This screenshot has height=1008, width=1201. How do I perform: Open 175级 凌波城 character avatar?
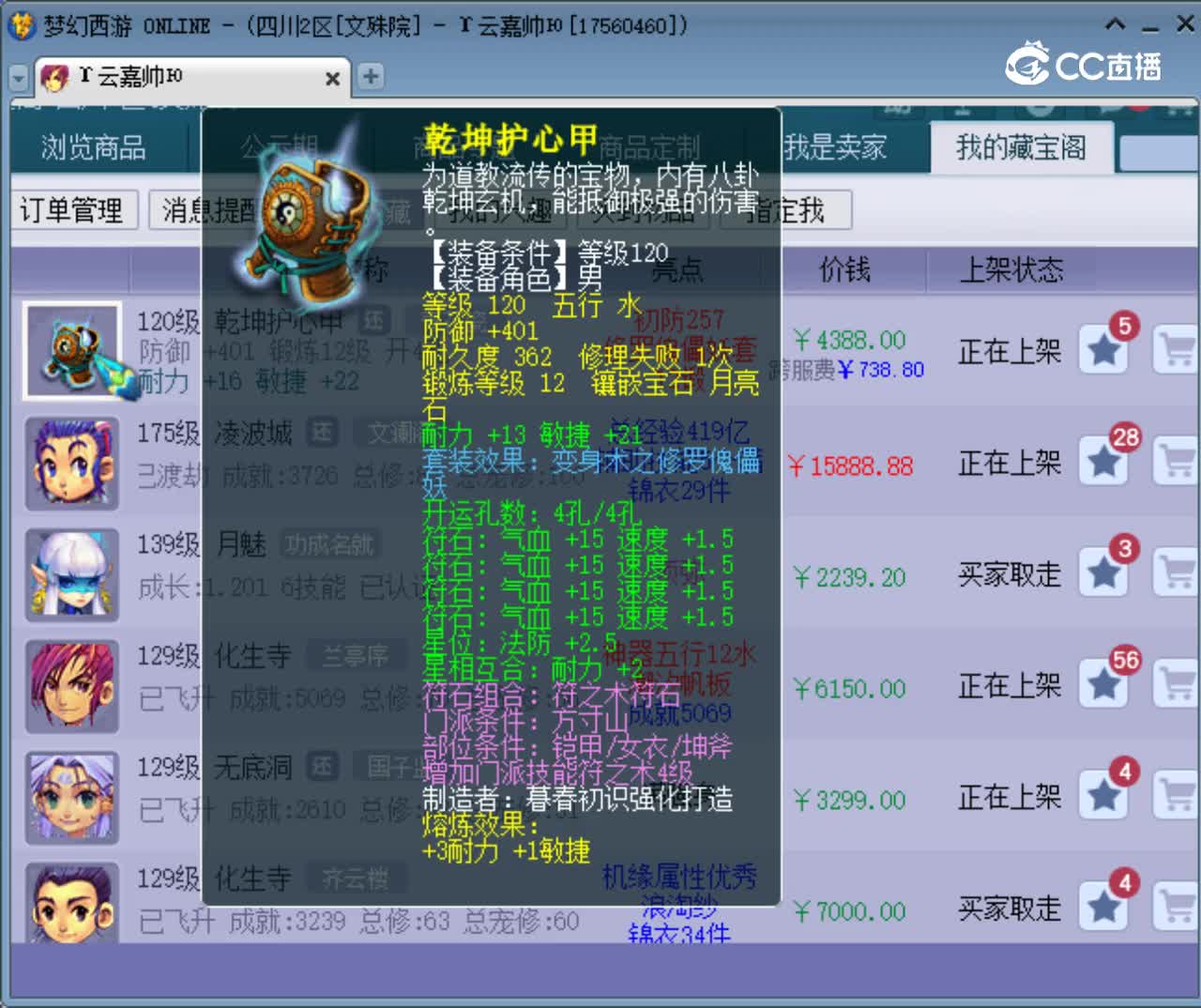pyautogui.click(x=72, y=464)
